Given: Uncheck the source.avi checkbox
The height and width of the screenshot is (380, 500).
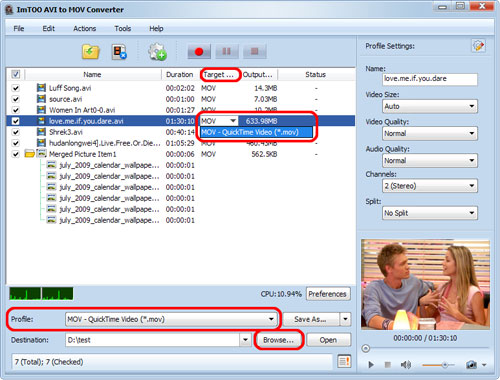Looking at the screenshot, I should click(16, 99).
